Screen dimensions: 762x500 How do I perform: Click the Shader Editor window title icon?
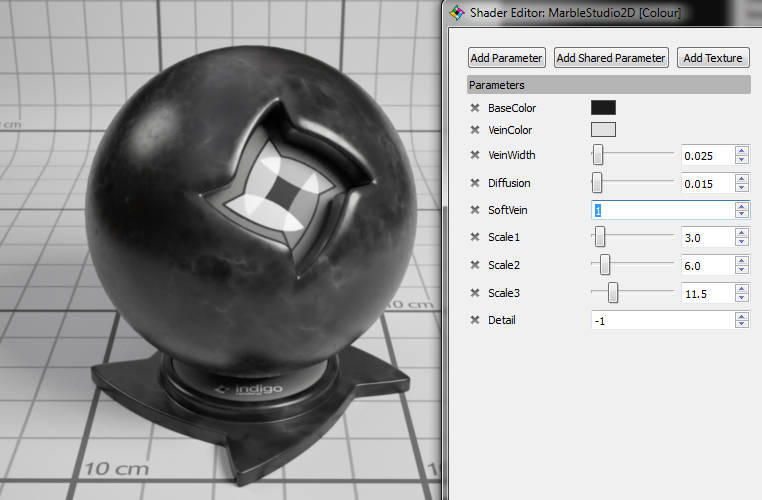[457, 12]
